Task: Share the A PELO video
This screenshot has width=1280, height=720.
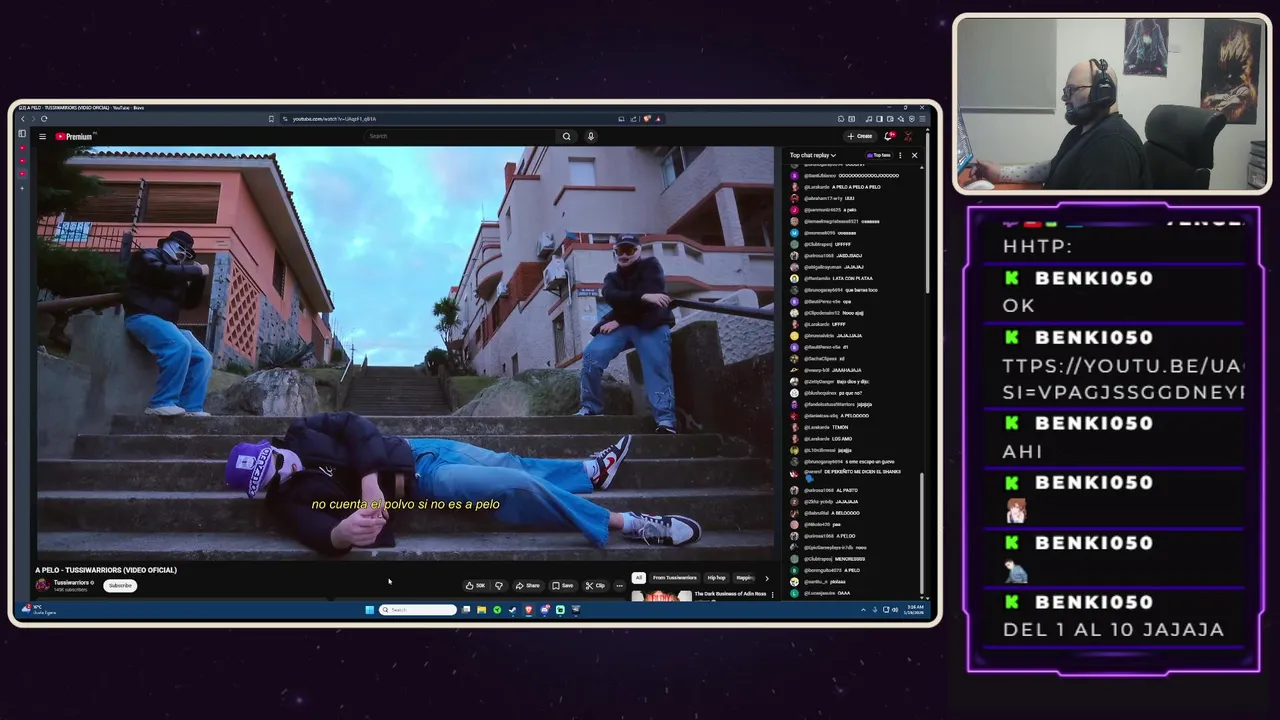Action: (528, 586)
